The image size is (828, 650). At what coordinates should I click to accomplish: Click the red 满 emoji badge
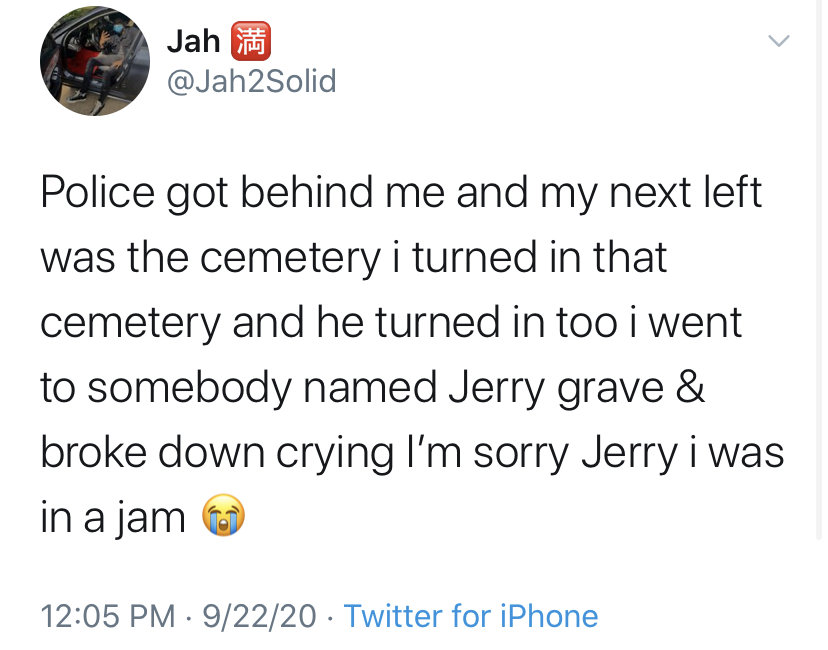click(x=251, y=41)
